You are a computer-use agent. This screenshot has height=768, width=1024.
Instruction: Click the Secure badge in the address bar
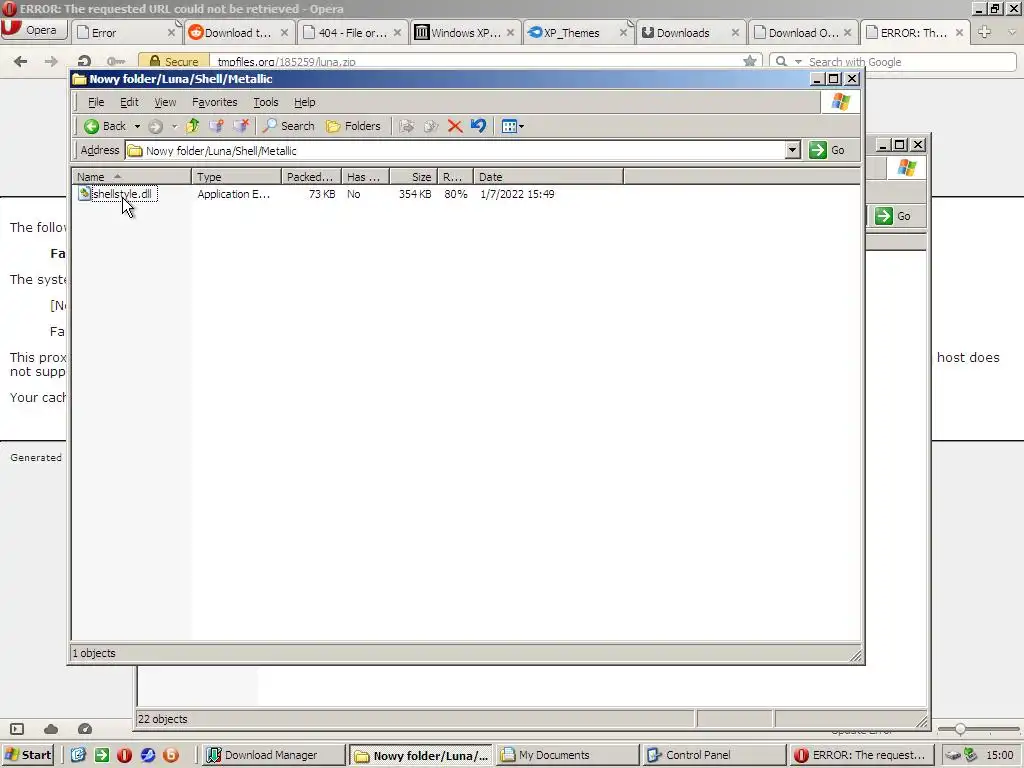[x=174, y=61]
